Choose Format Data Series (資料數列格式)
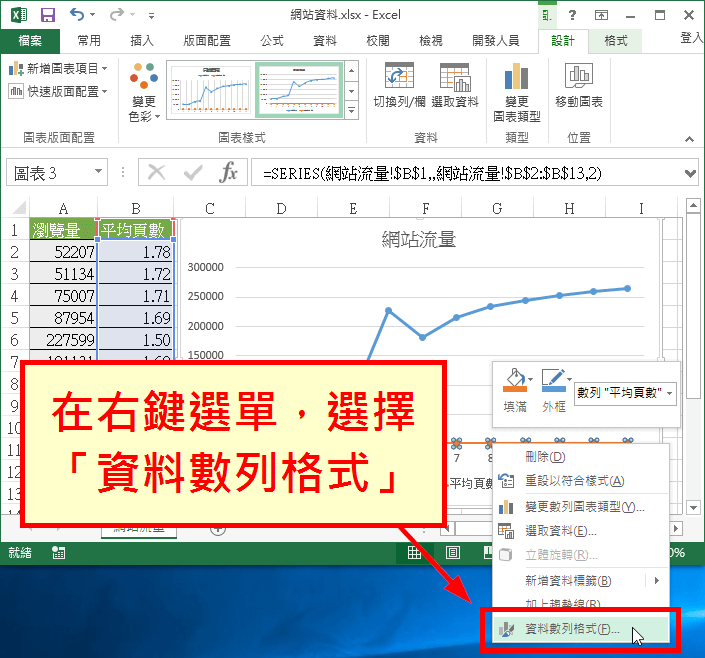This screenshot has width=705, height=658. coord(581,629)
